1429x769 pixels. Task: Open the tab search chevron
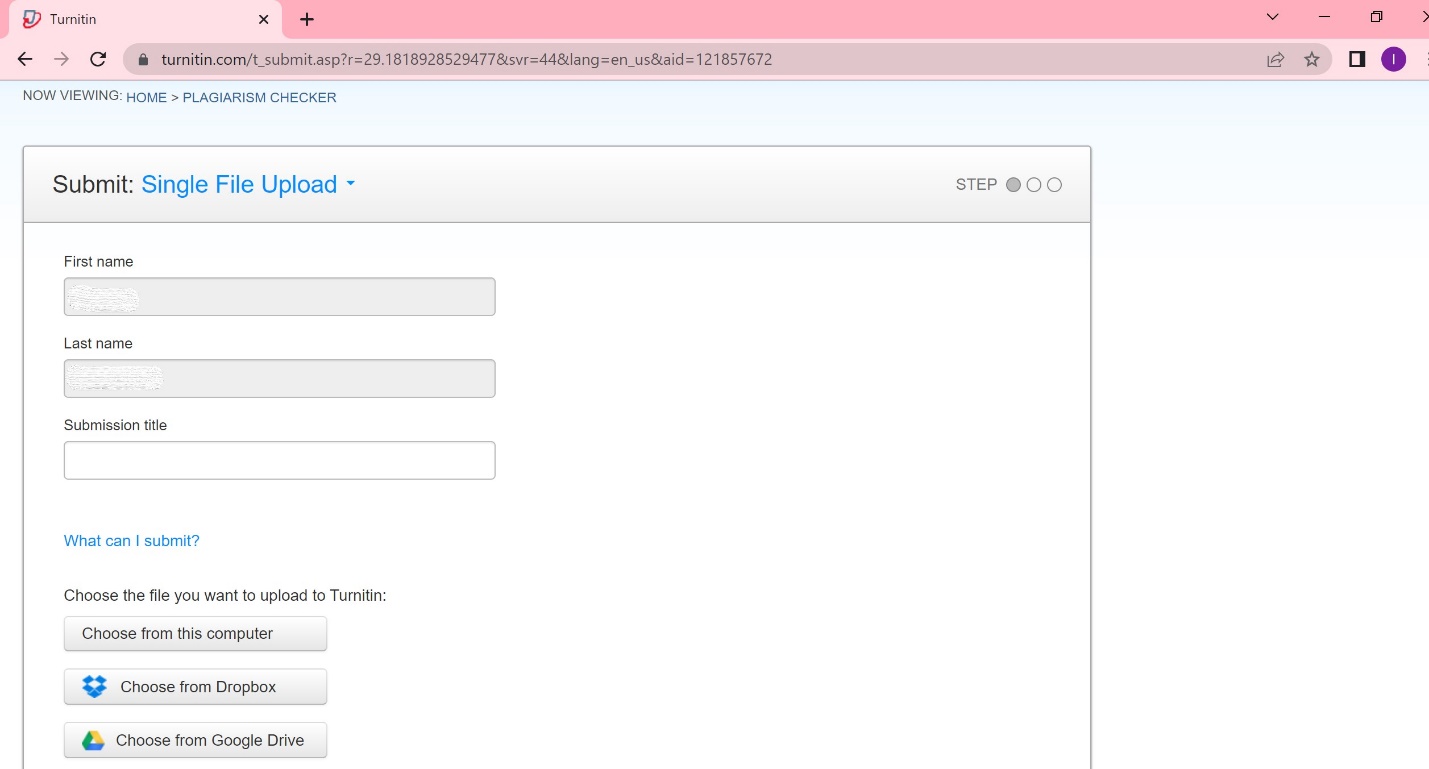(1272, 17)
